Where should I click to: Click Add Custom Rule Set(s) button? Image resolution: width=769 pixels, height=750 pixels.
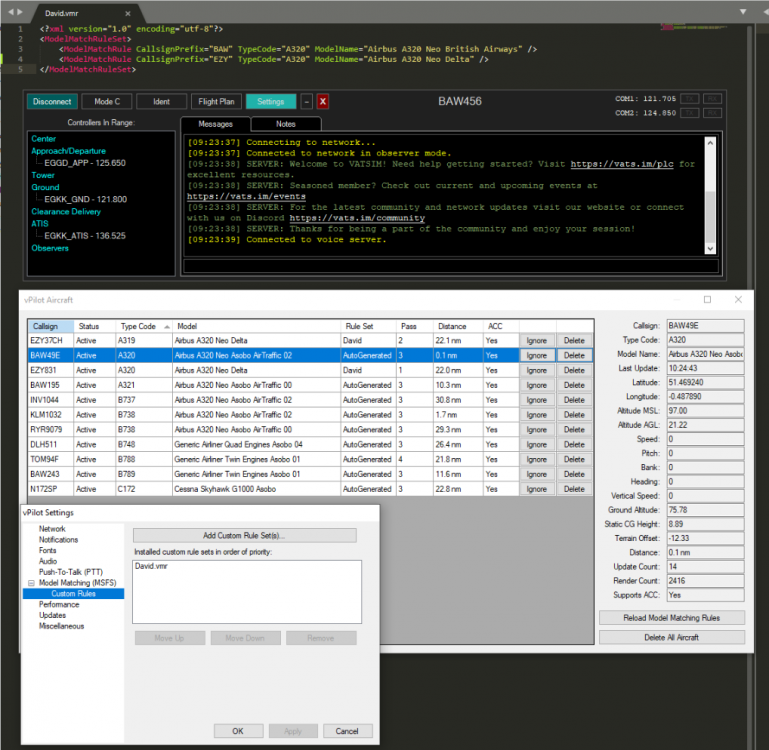[x=244, y=535]
